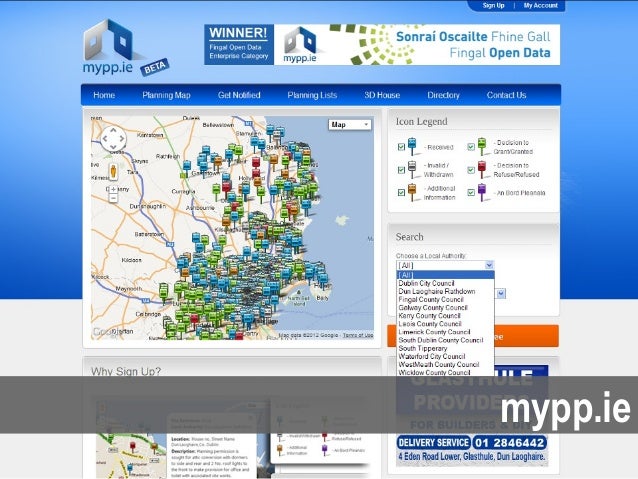638x479 pixels.
Task: Click the Search panel heading
Action: pos(409,237)
